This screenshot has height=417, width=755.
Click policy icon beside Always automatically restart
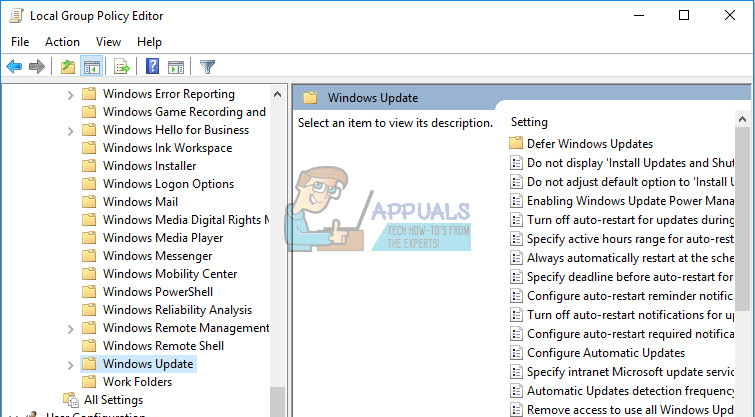point(516,258)
